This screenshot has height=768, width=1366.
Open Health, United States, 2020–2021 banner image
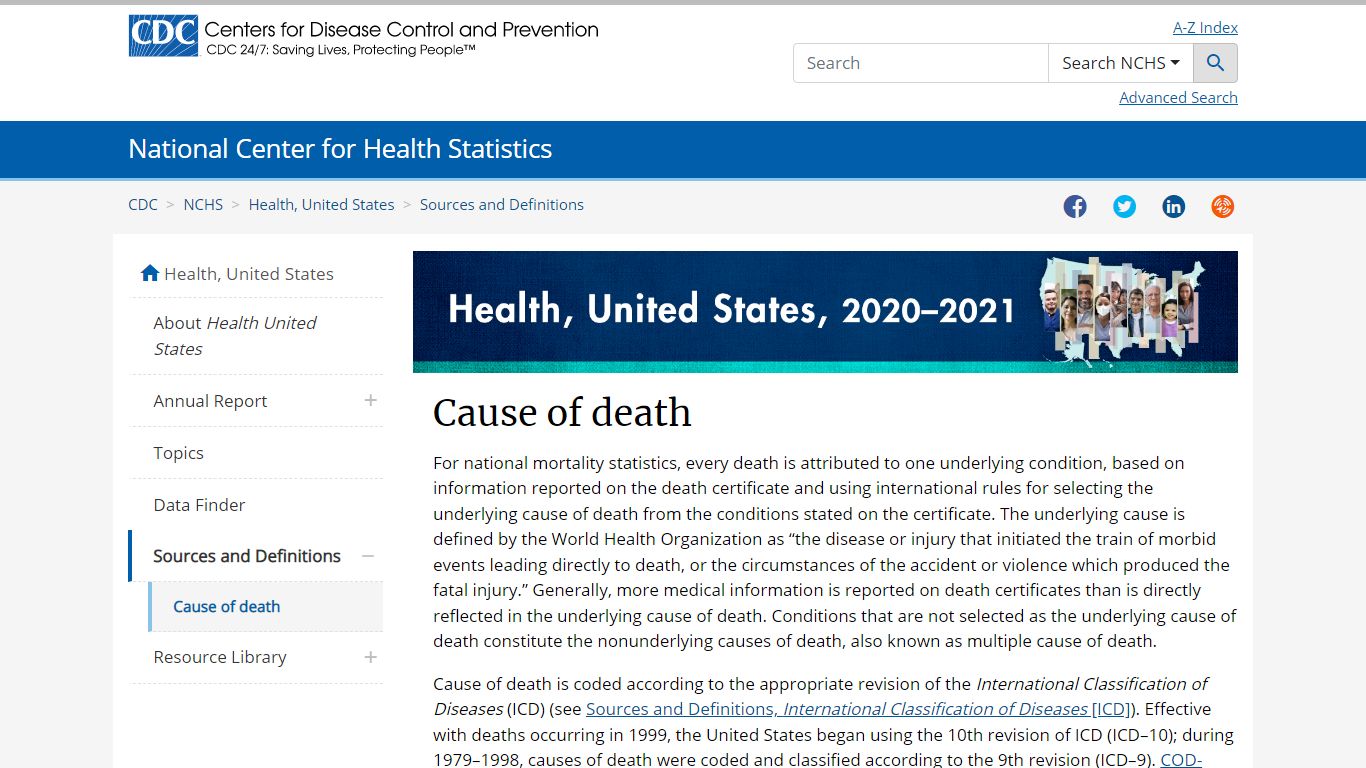point(825,312)
